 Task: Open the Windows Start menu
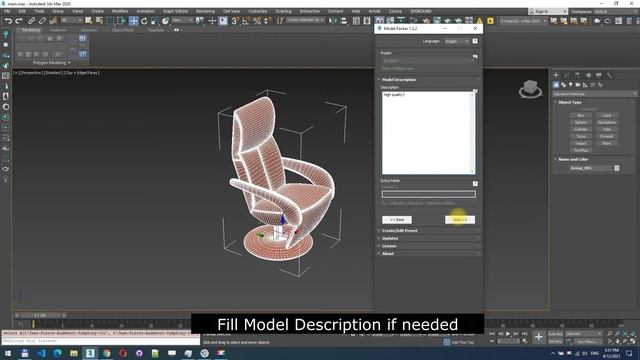[8, 353]
